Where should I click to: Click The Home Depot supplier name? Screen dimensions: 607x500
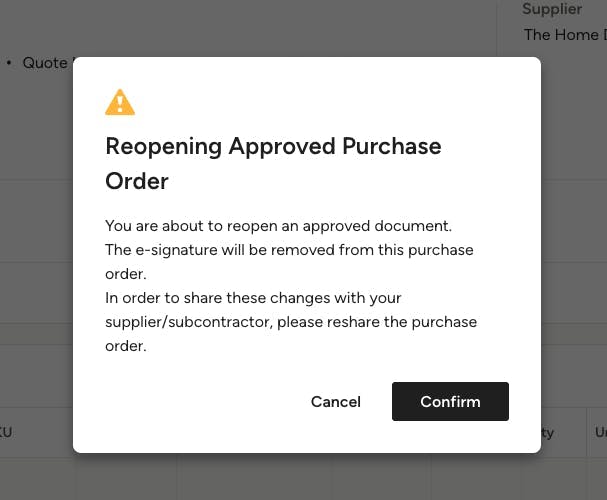click(x=565, y=35)
